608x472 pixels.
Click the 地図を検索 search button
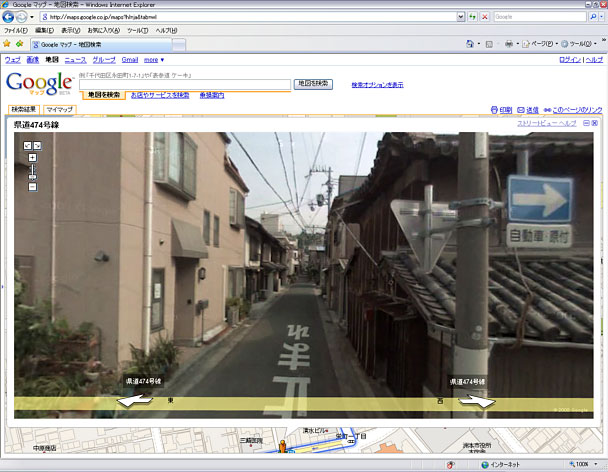[x=313, y=84]
